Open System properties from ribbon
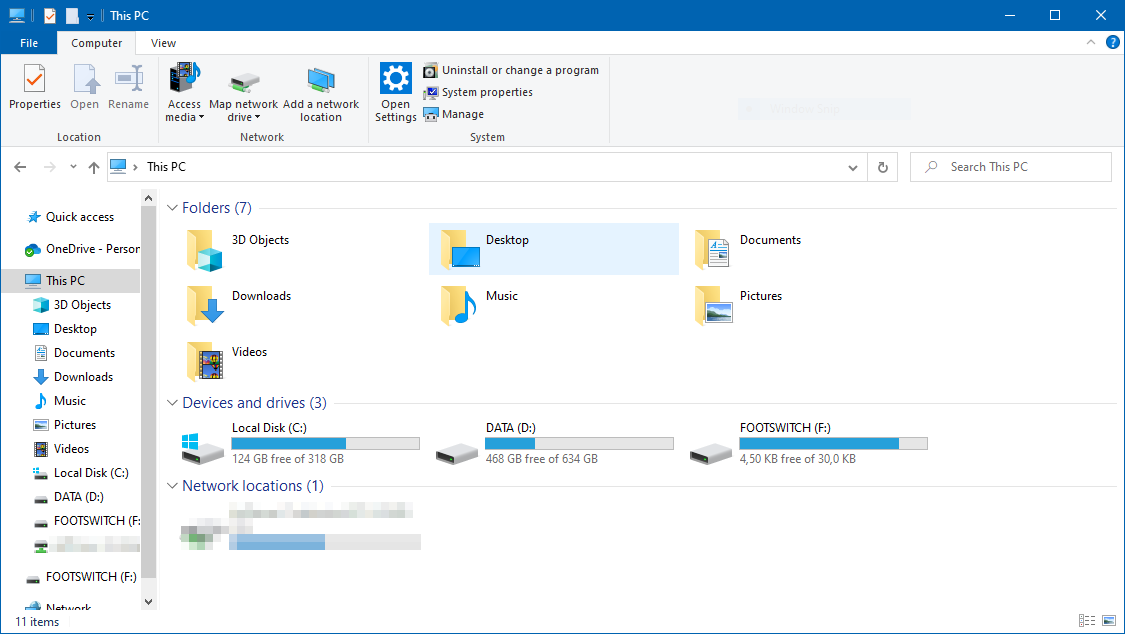The width and height of the screenshot is (1125, 634). tap(478, 93)
